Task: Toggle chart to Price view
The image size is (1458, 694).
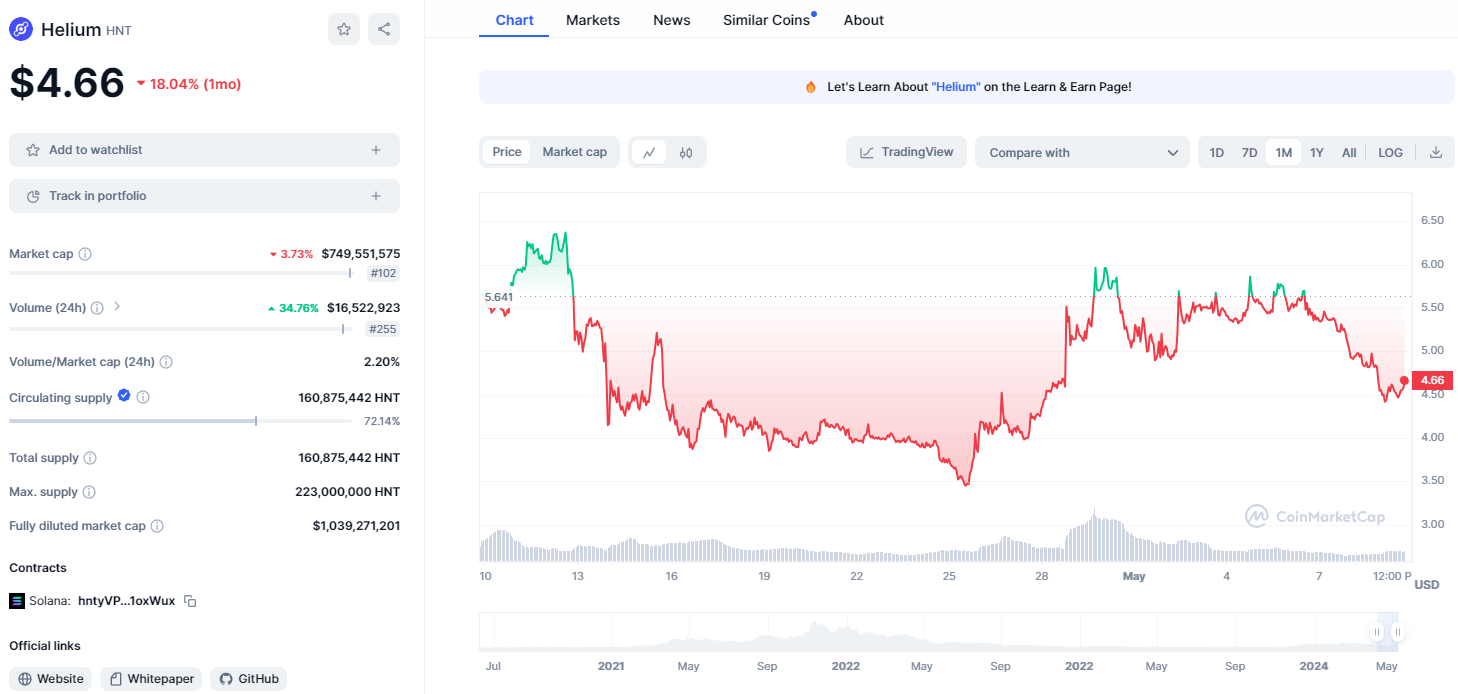Action: point(507,152)
